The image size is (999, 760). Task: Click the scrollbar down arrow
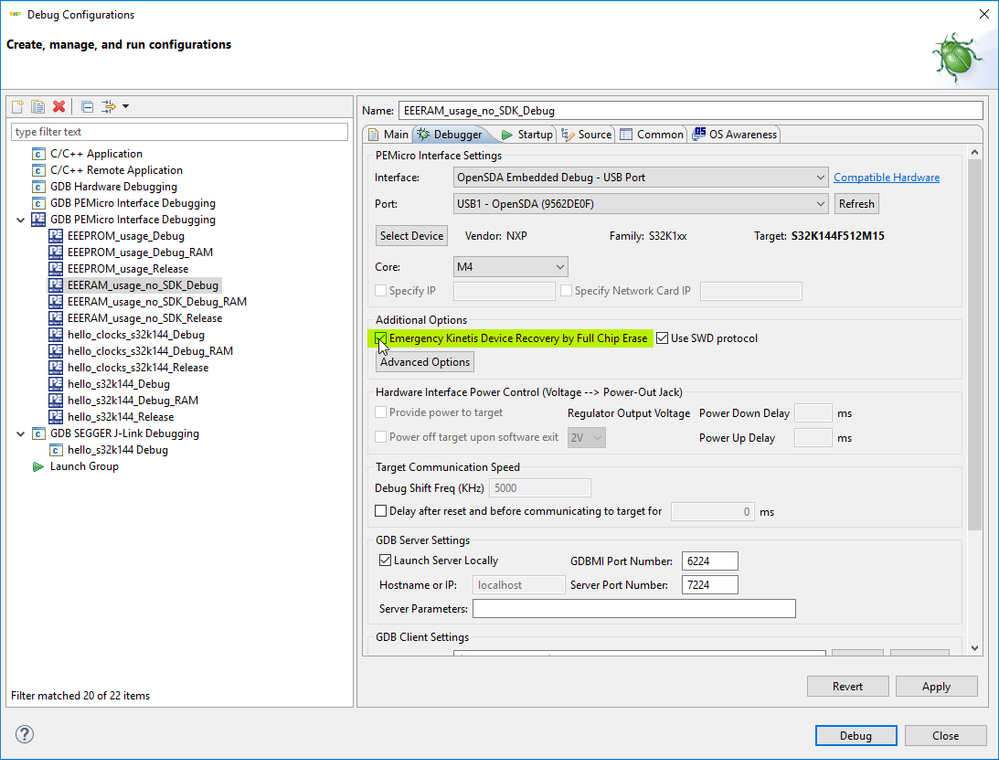[974, 648]
